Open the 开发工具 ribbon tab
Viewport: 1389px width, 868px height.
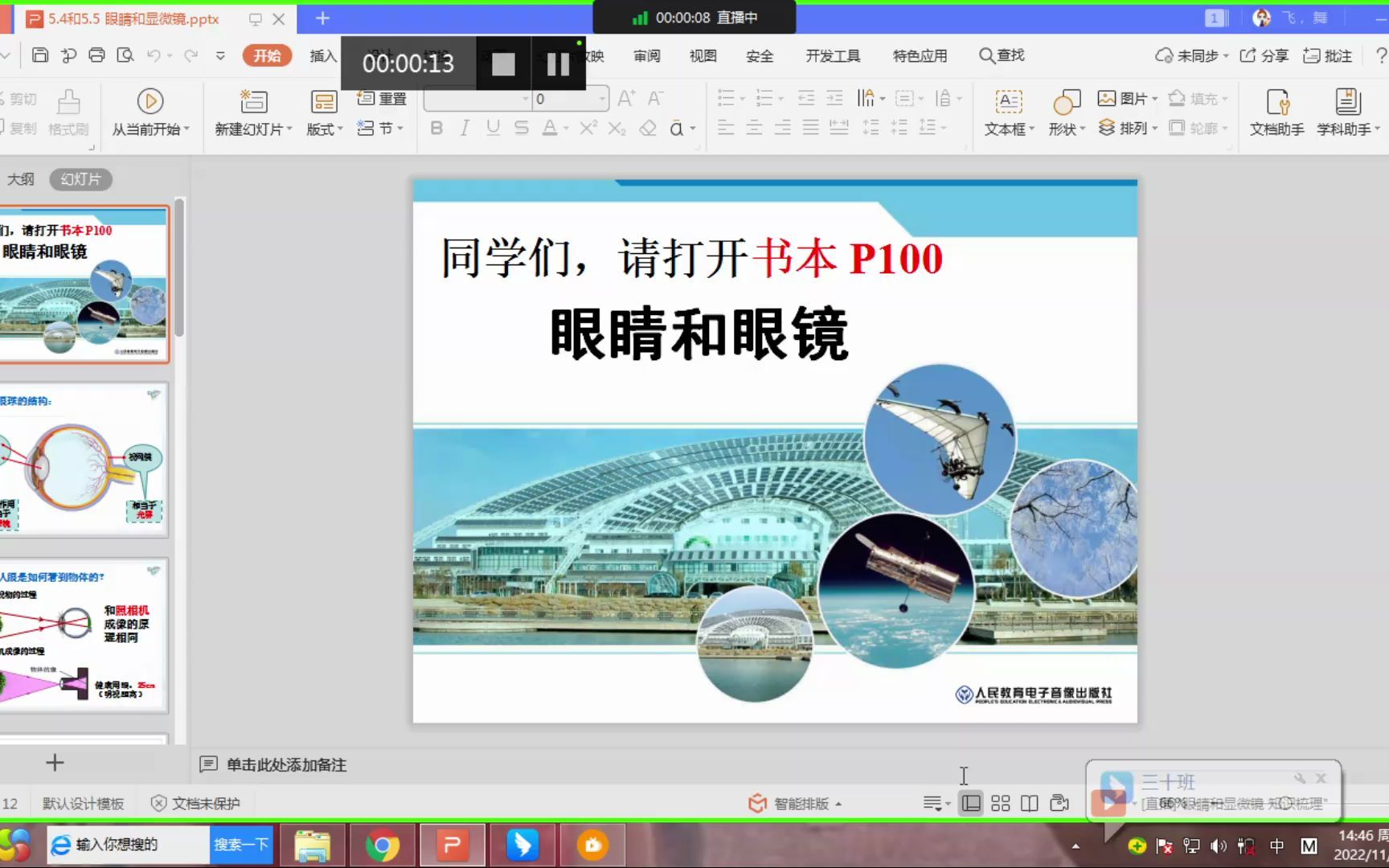(833, 55)
